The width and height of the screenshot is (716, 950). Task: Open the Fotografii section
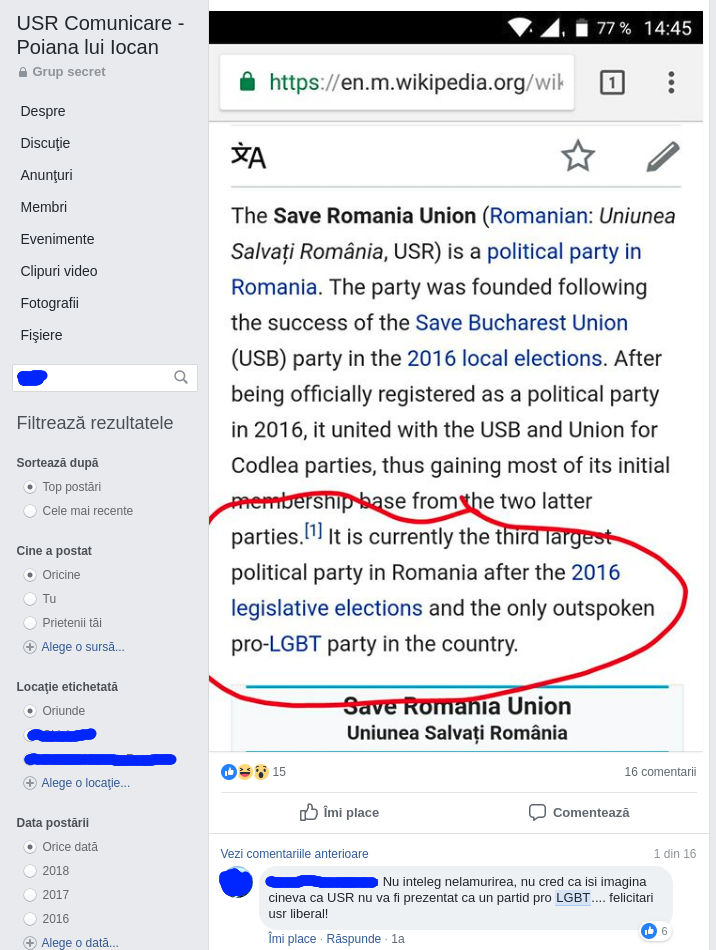tap(49, 303)
